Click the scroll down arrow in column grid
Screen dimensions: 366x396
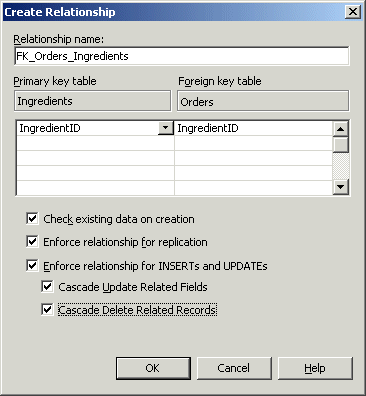tap(340, 187)
